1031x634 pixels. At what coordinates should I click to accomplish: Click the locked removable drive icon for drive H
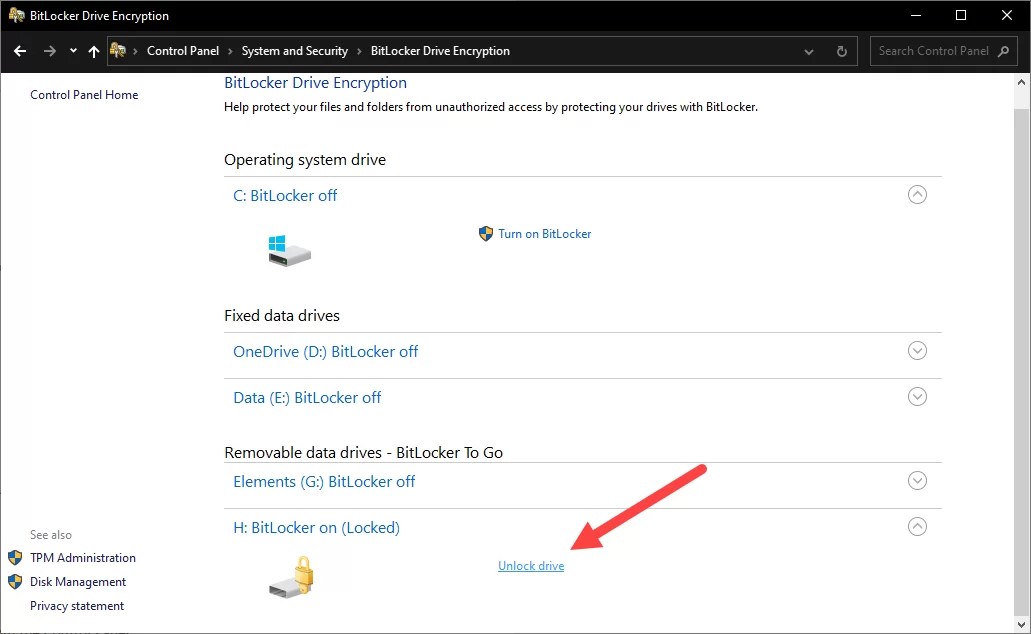click(290, 576)
